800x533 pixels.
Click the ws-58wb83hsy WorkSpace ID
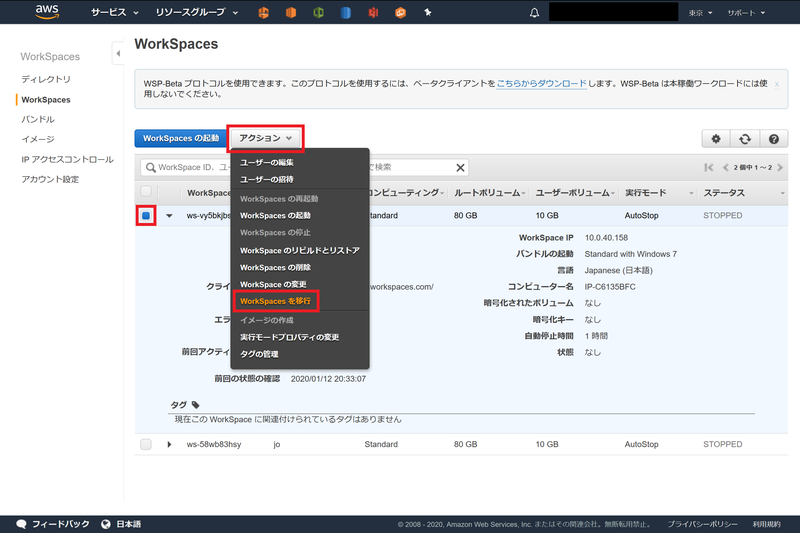coord(214,444)
